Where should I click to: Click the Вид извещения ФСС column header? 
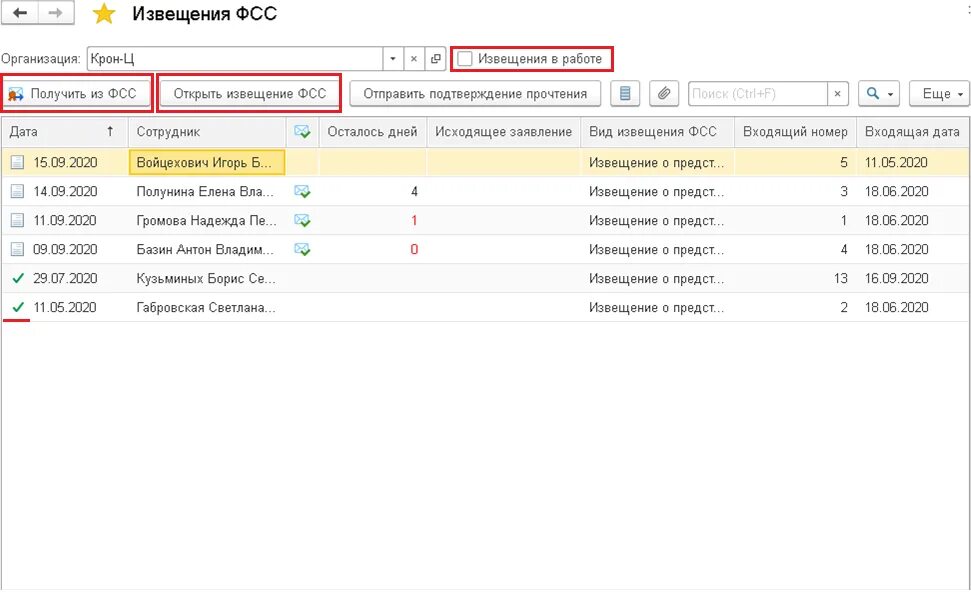[658, 131]
